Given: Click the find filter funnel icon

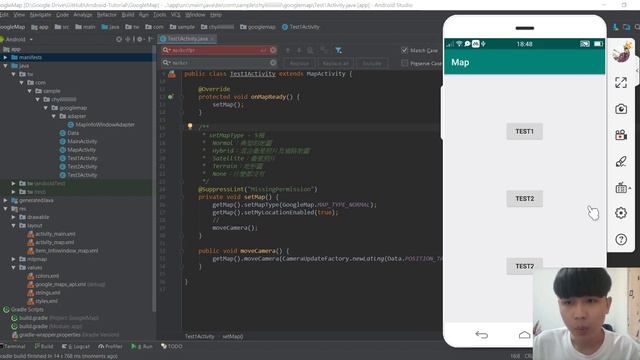Looking at the screenshot, I should click(x=338, y=50).
